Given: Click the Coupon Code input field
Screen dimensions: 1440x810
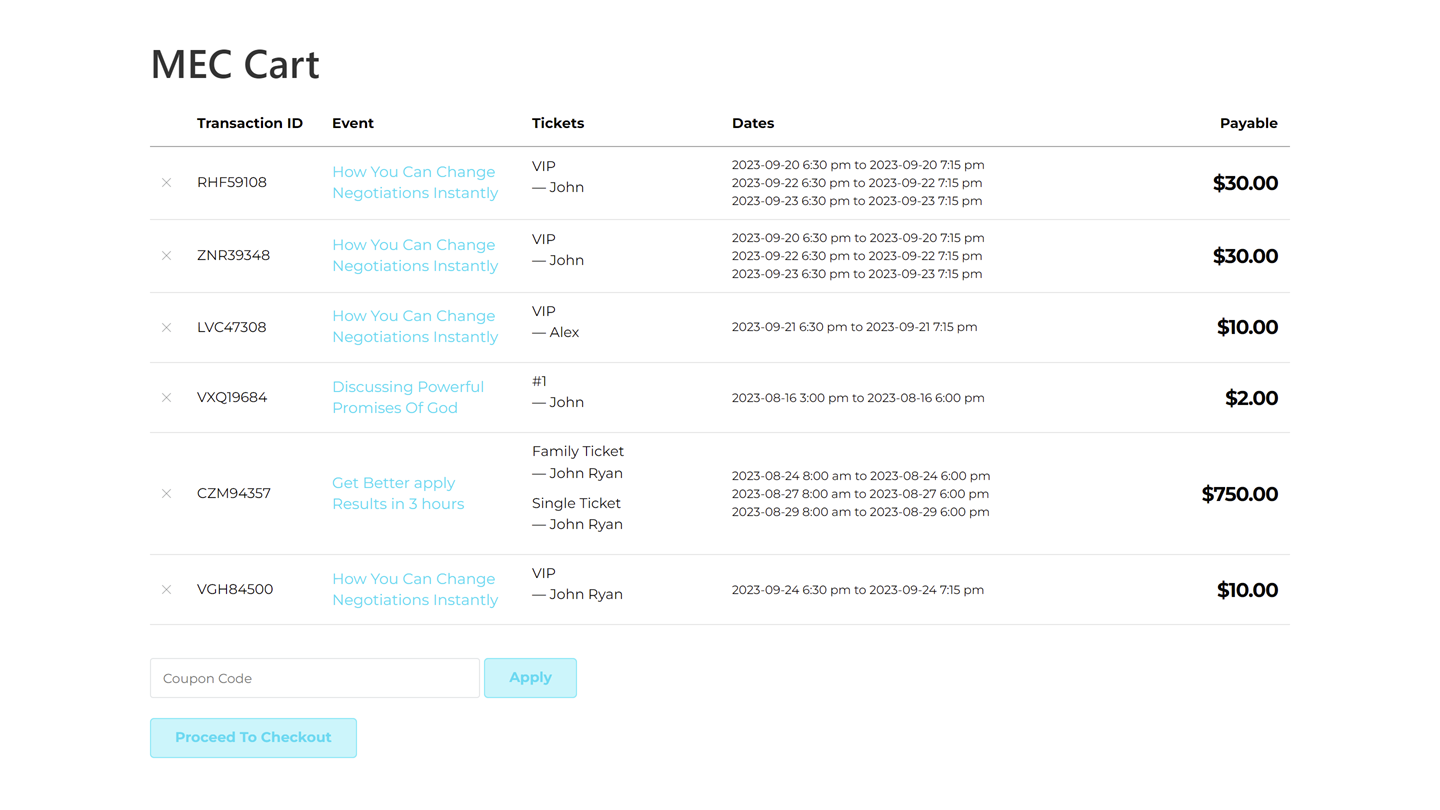Looking at the screenshot, I should point(315,678).
